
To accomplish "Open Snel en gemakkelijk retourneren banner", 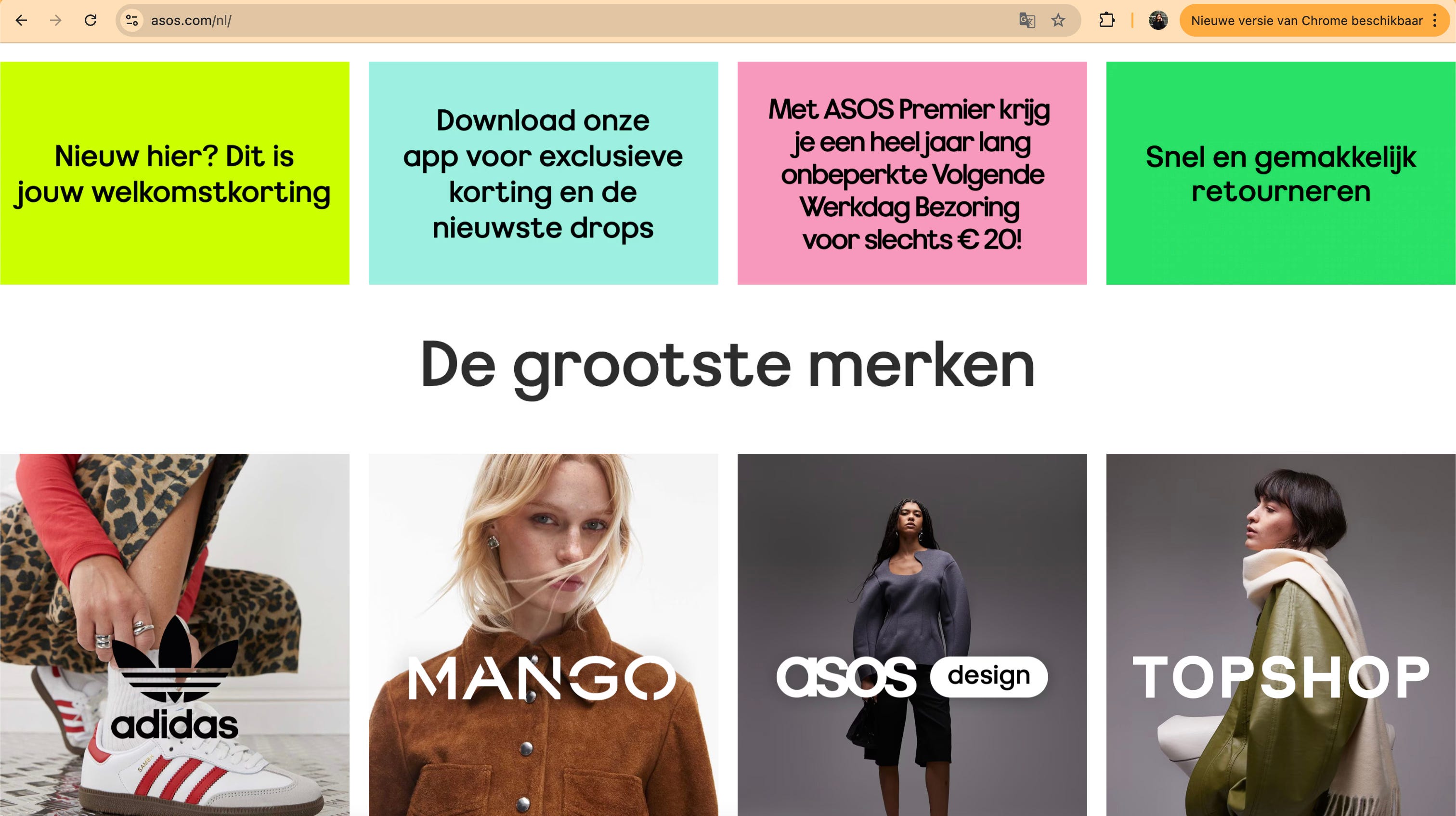I will tap(1281, 173).
